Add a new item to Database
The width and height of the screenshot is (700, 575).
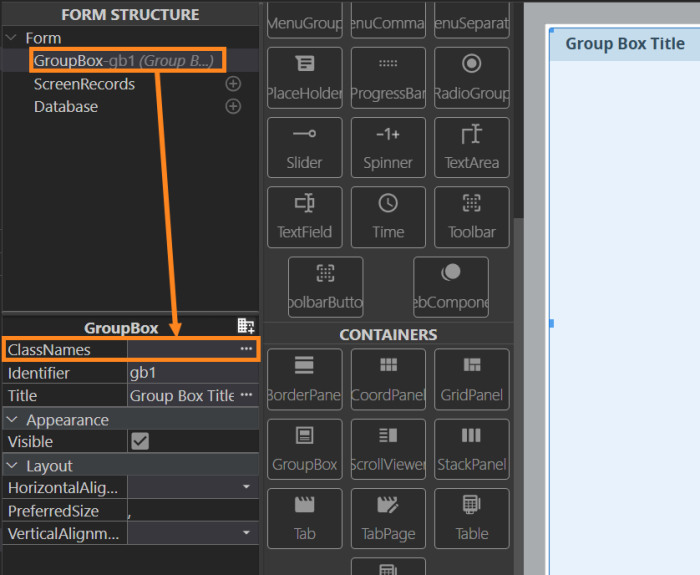click(x=233, y=106)
